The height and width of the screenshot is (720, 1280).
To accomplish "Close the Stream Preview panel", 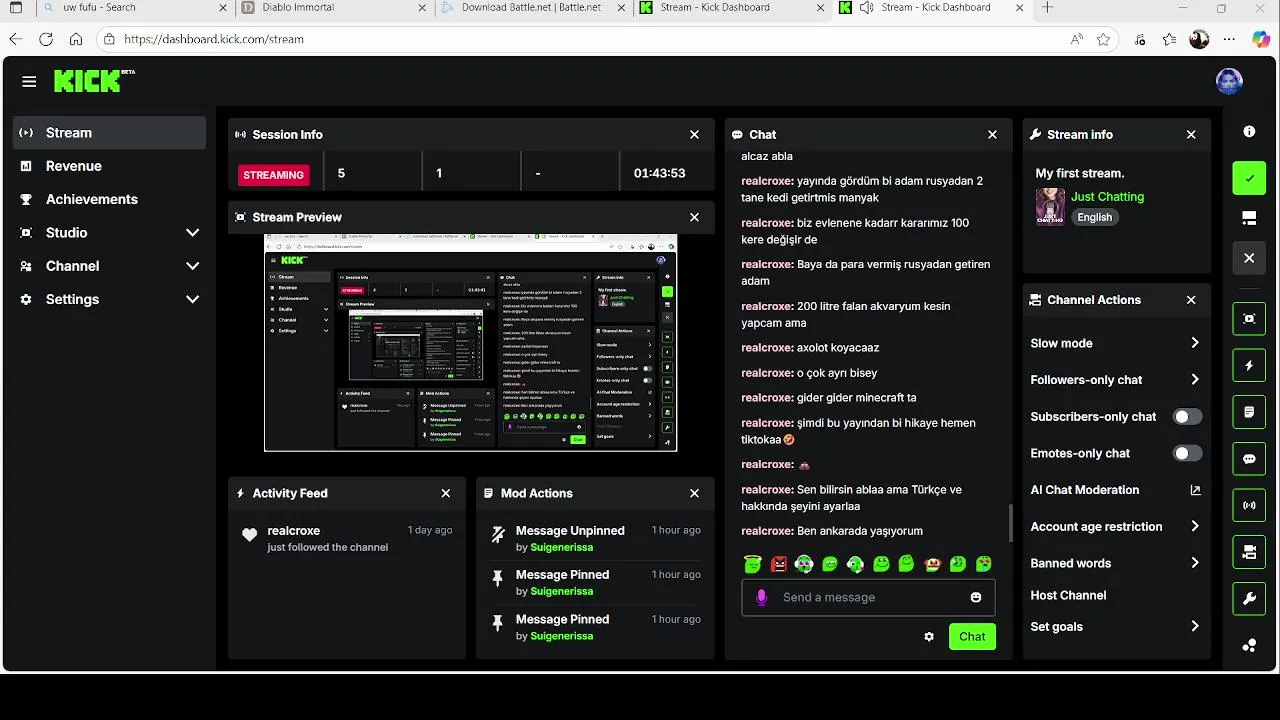I will (695, 217).
